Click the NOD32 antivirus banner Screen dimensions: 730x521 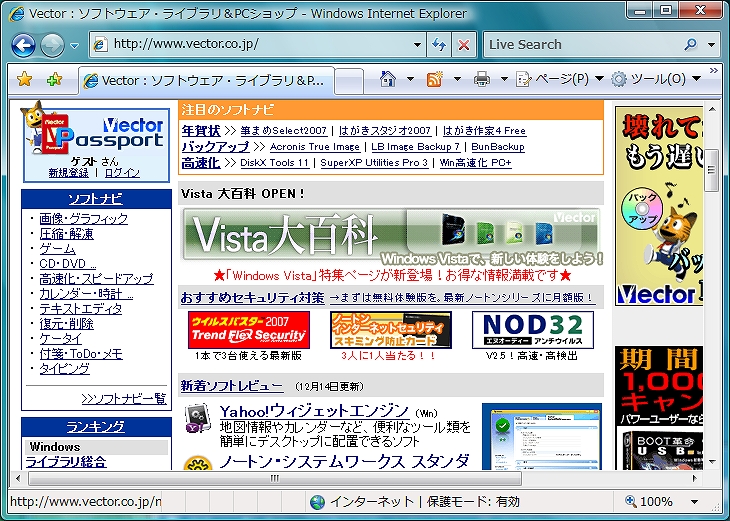click(533, 330)
